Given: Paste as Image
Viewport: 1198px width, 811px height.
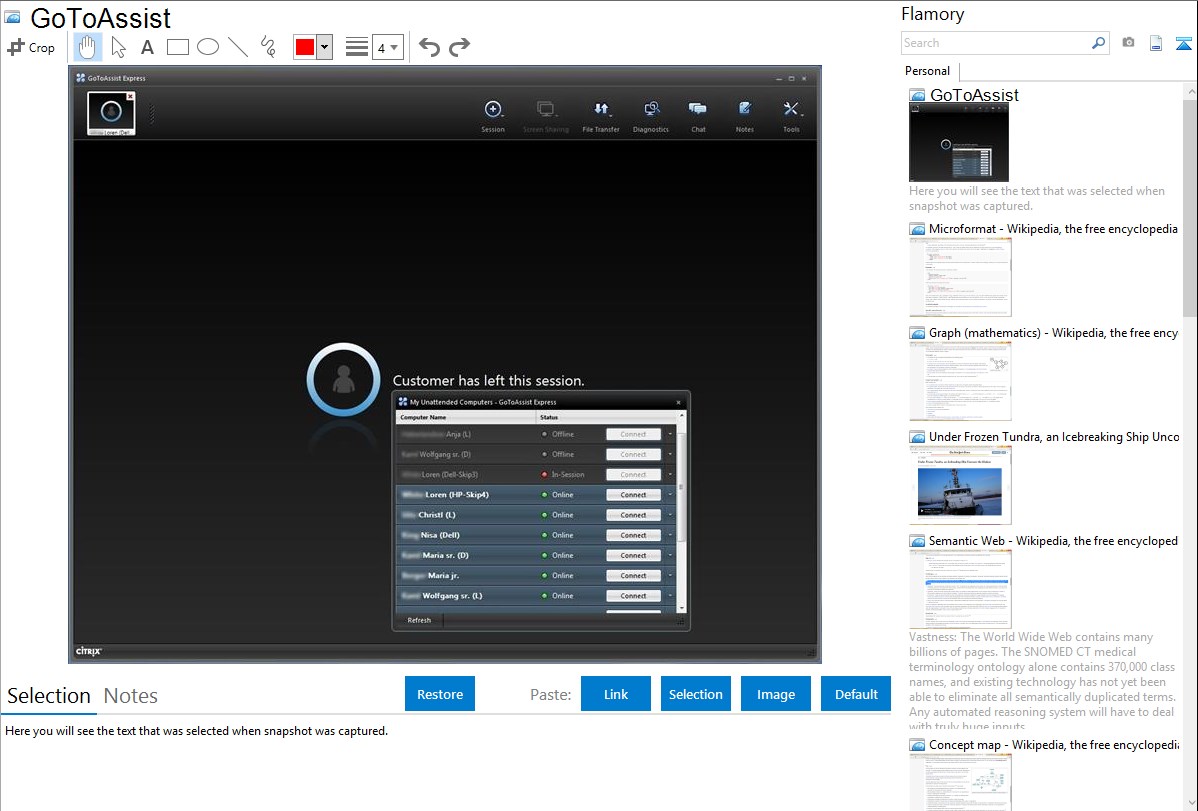Looking at the screenshot, I should coord(775,694).
